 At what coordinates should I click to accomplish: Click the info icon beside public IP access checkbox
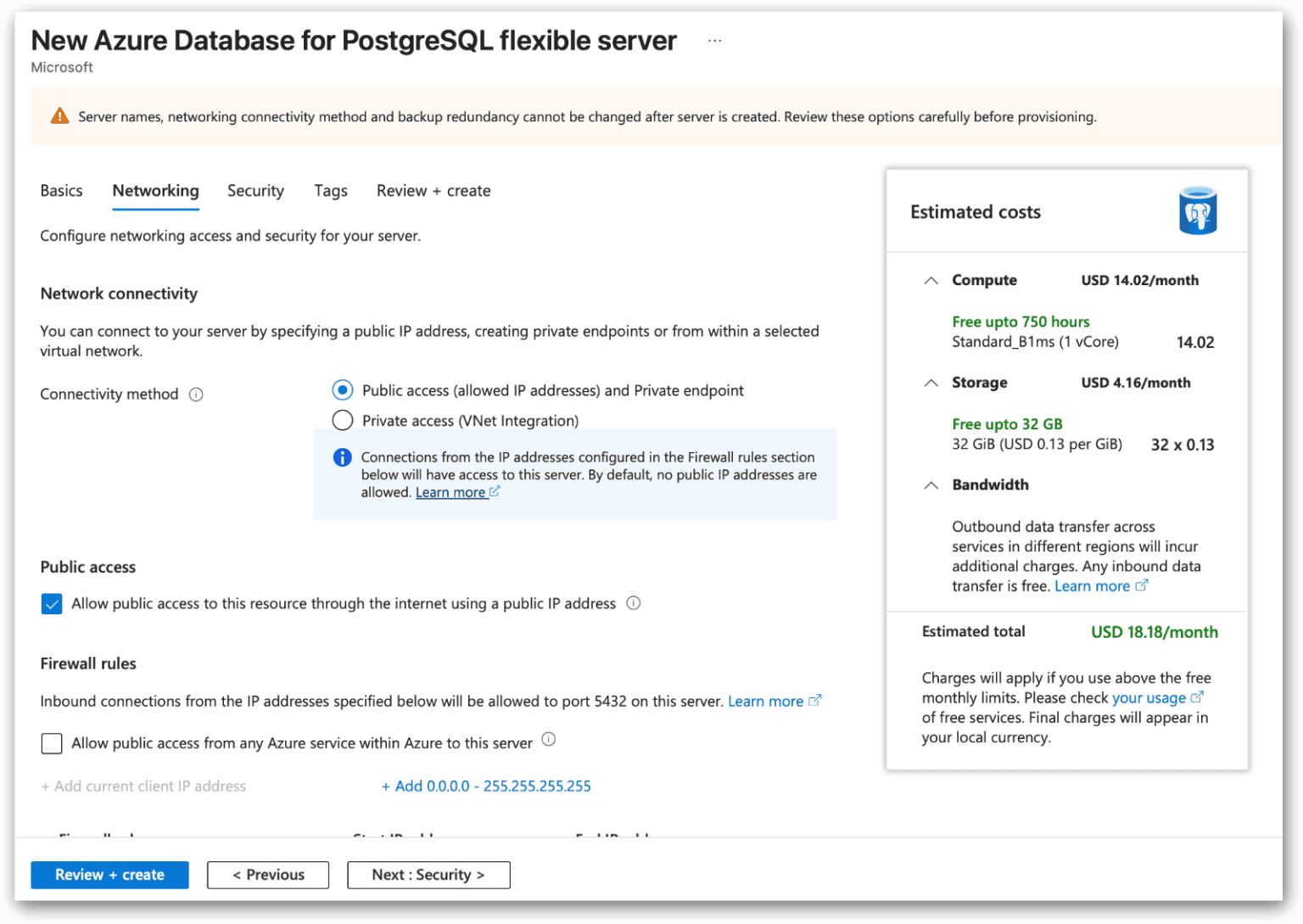(x=634, y=603)
